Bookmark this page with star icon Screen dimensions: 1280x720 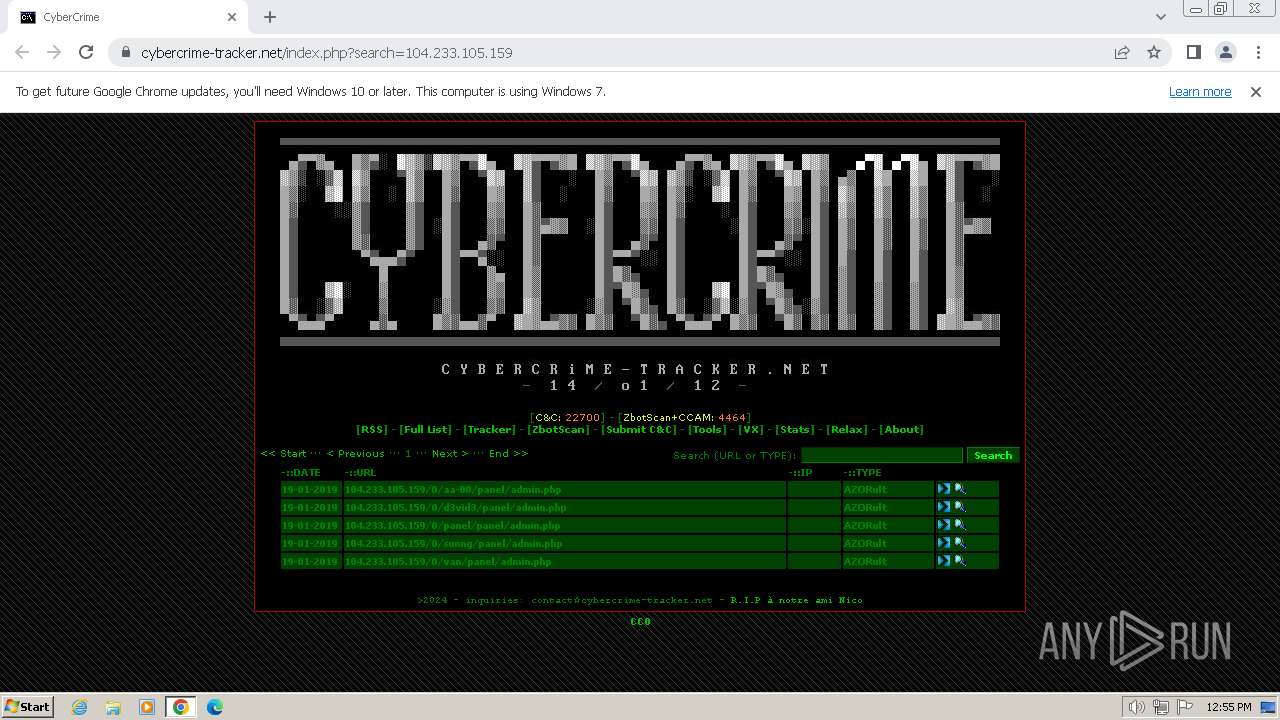coord(1154,52)
